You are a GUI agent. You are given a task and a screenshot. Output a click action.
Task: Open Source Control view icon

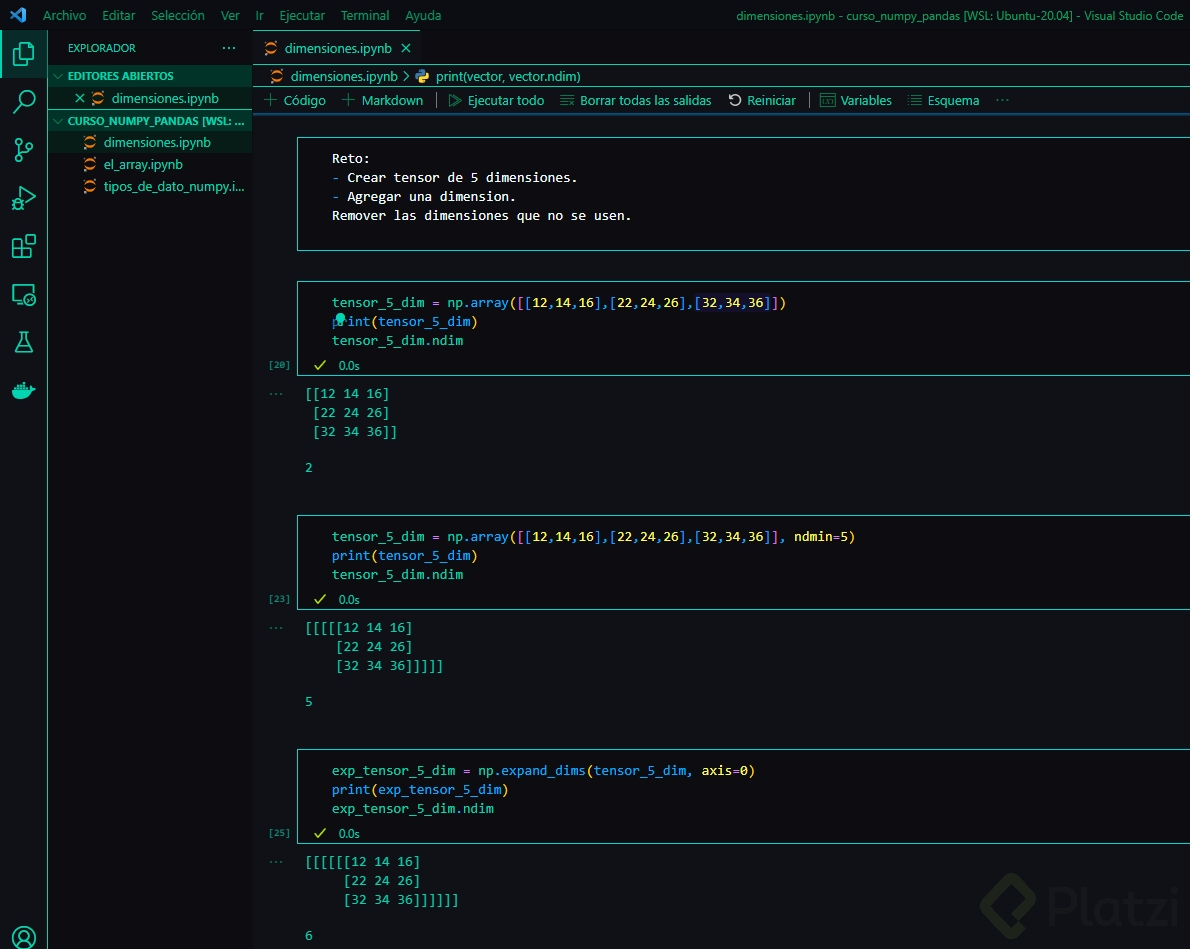[x=23, y=150]
